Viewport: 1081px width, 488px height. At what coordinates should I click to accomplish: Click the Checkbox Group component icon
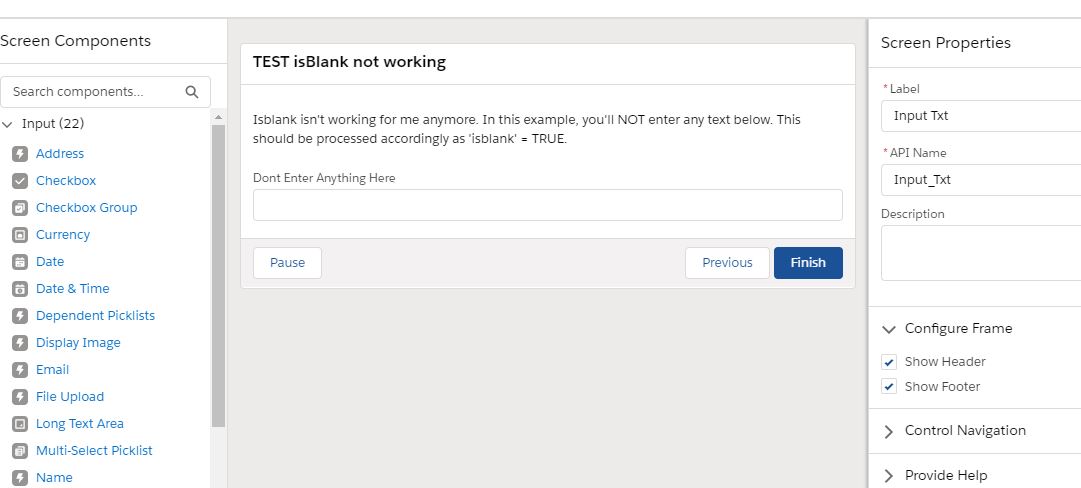19,208
